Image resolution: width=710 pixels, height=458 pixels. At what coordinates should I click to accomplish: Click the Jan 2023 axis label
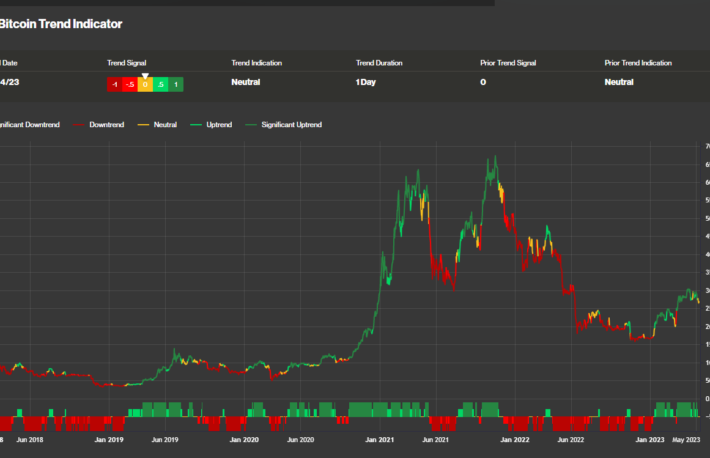pos(650,439)
